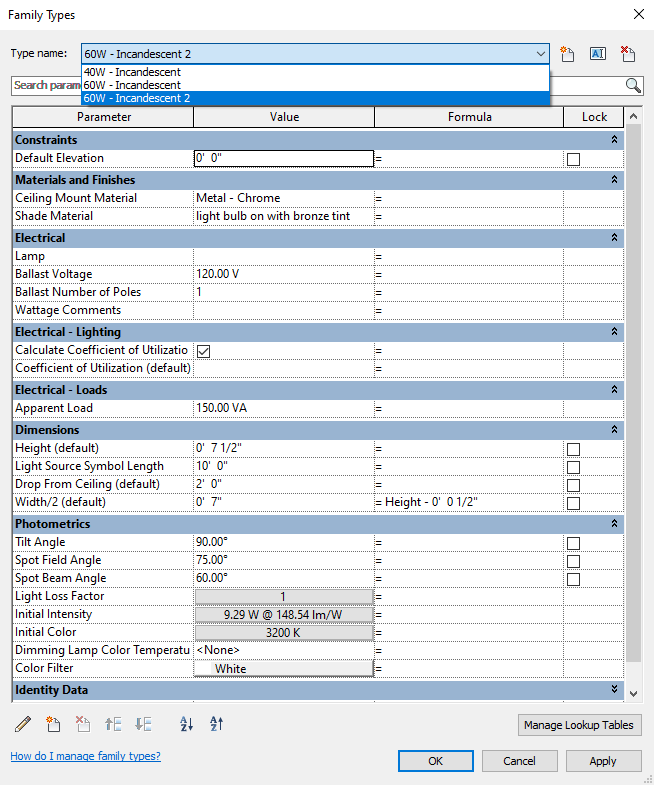Click the Manage Lookup Tables button
The image size is (654, 785).
point(580,725)
